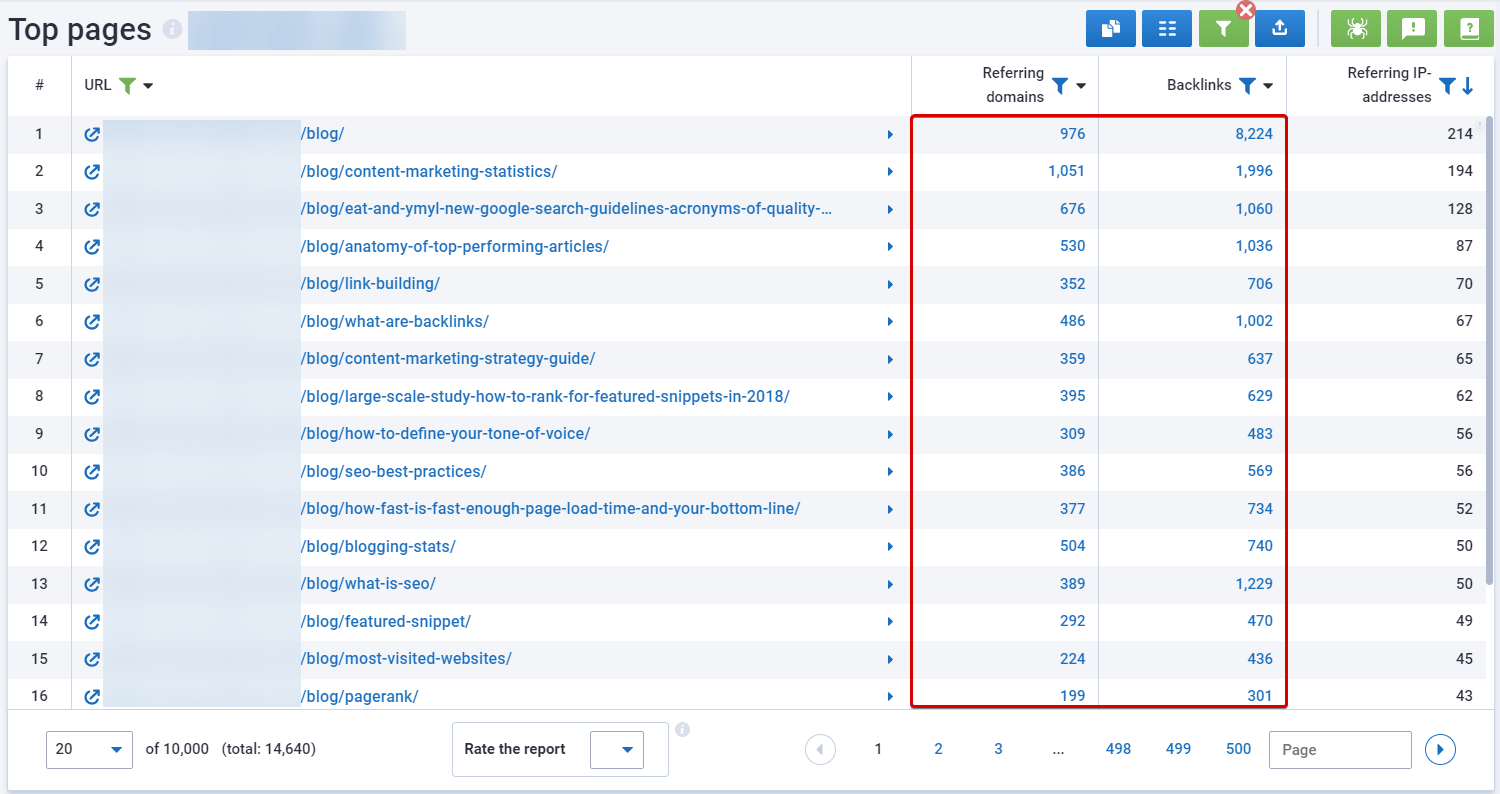
Task: Click the URL column green filter icon
Action: coord(127,85)
